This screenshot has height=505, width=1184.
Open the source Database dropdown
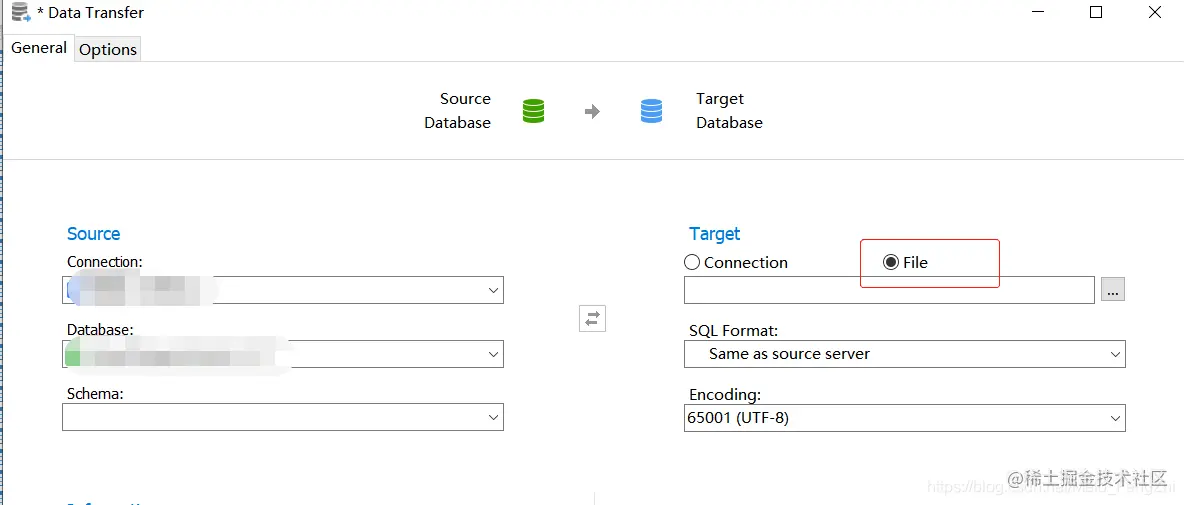(282, 354)
